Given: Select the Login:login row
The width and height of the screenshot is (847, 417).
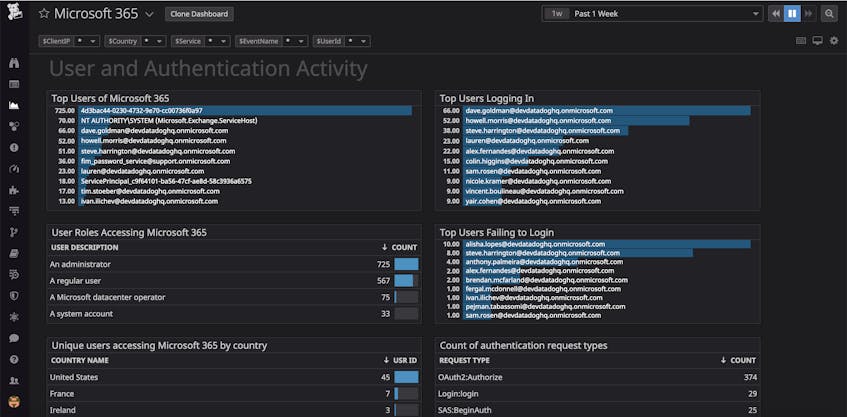Looking at the screenshot, I should pos(597,394).
